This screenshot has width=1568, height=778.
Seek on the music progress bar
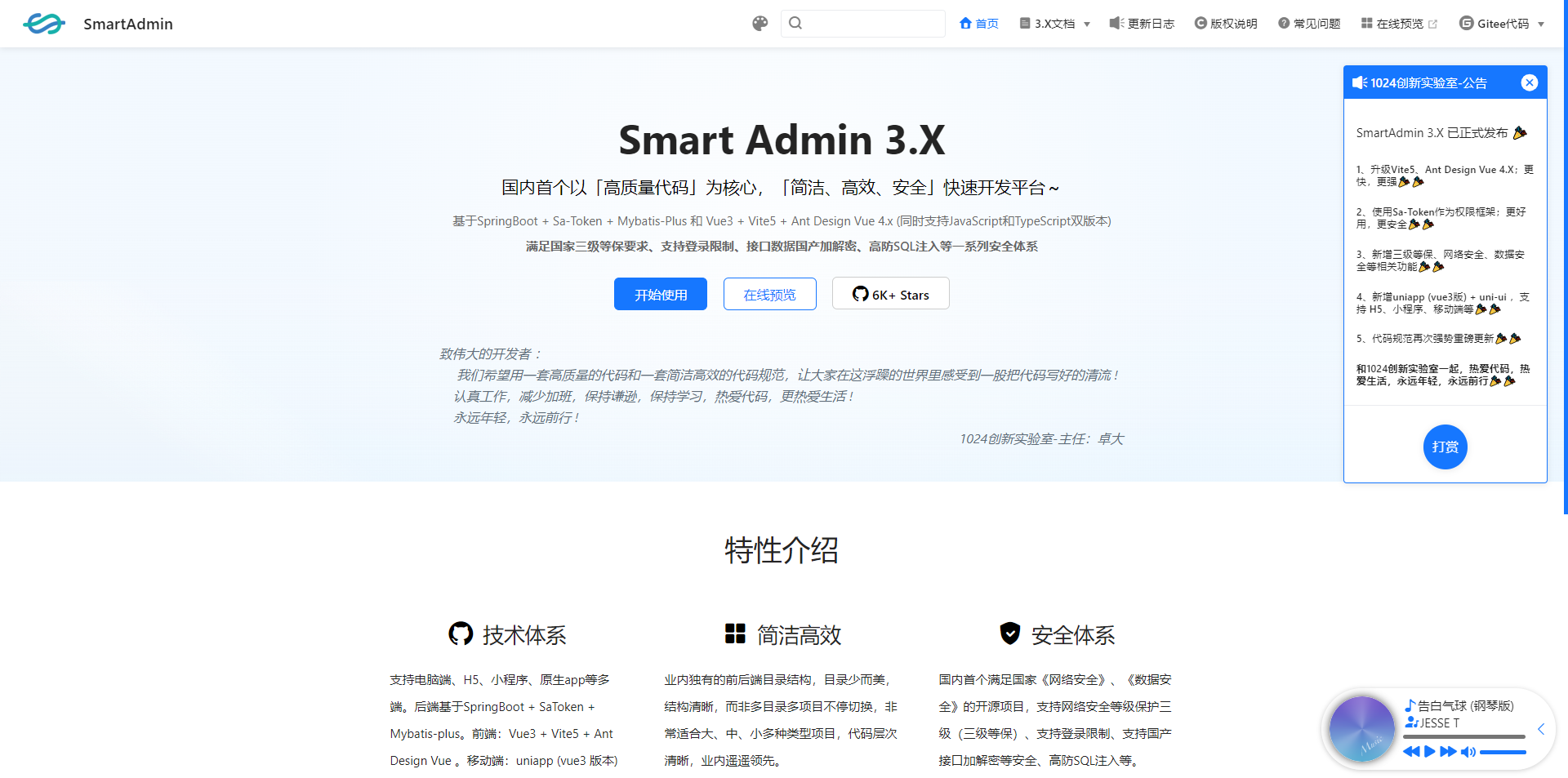coord(1464,736)
